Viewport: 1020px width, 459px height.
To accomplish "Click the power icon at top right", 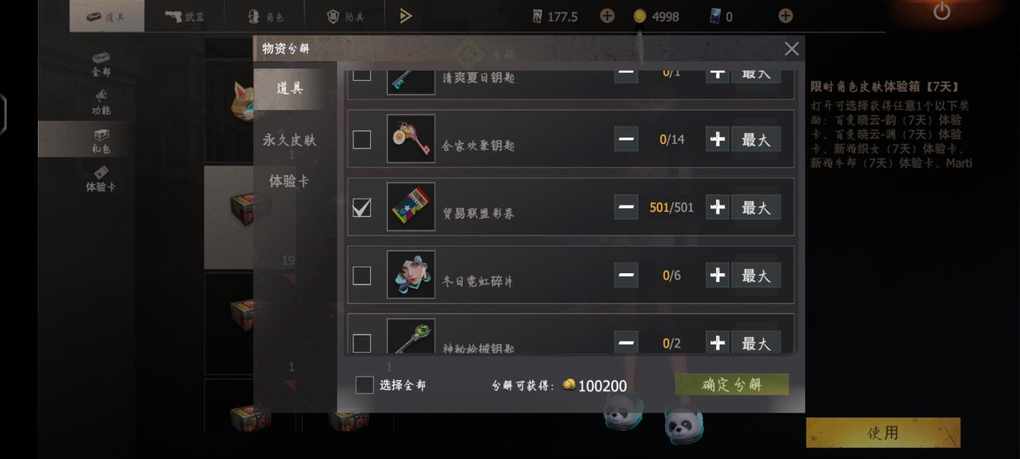I will point(942,10).
